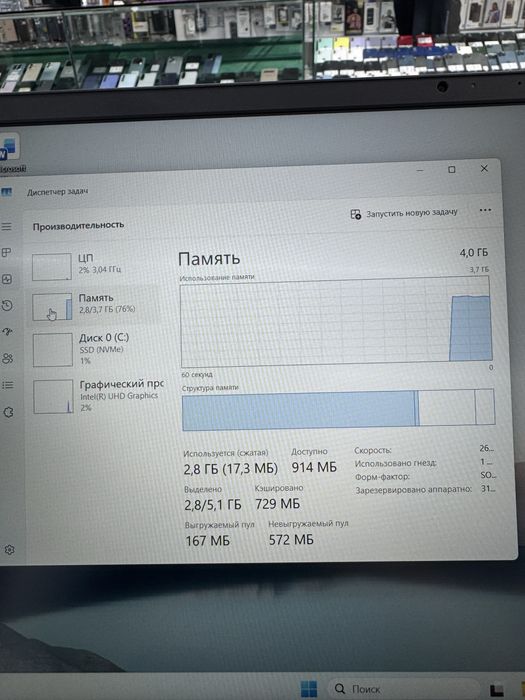This screenshot has height=700, width=525.
Task: Click the '2,8 ГБ (17,3 МБ)' in-use value
Action: tap(230, 469)
